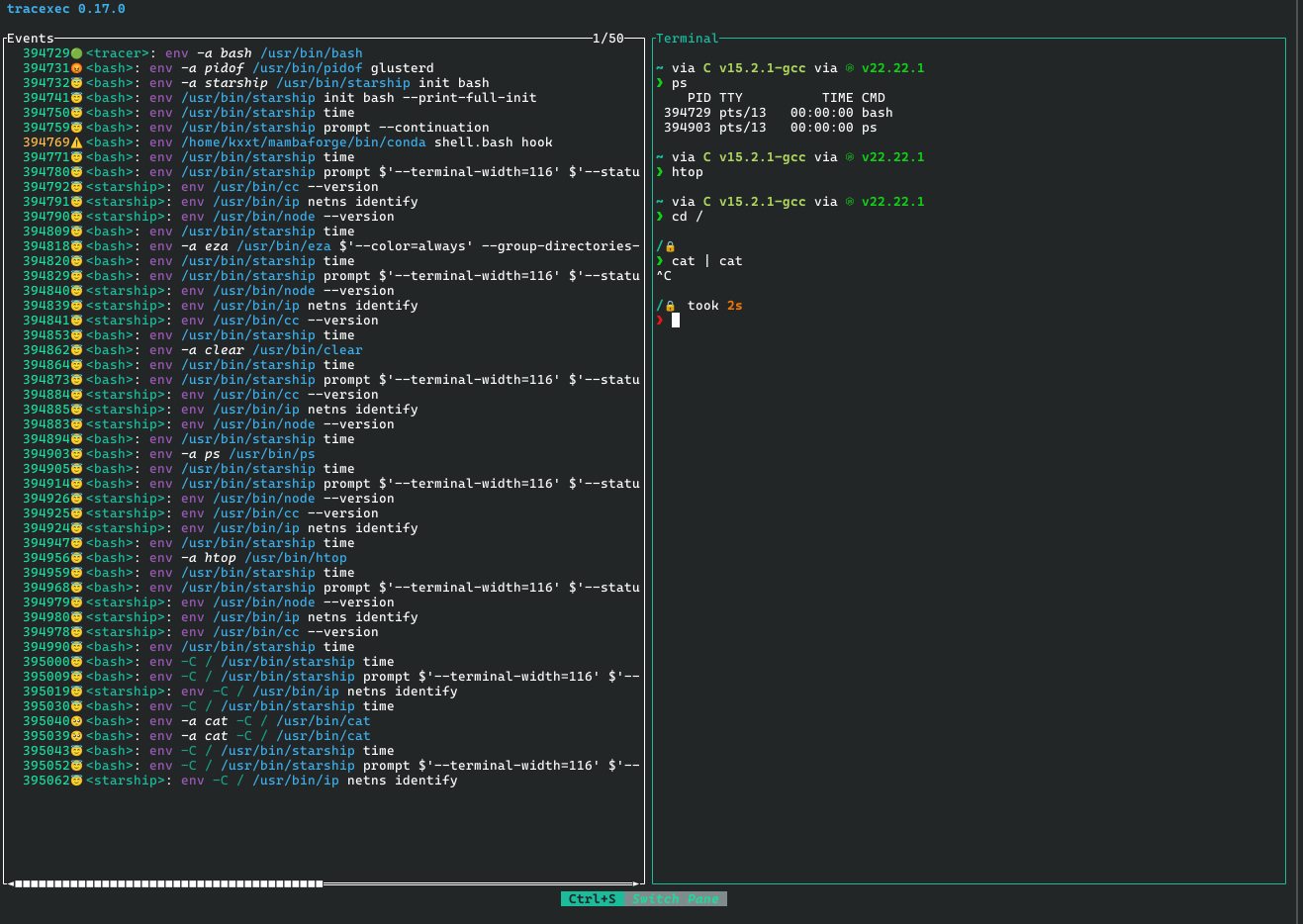Switch to the Terminal pane header

(x=688, y=38)
